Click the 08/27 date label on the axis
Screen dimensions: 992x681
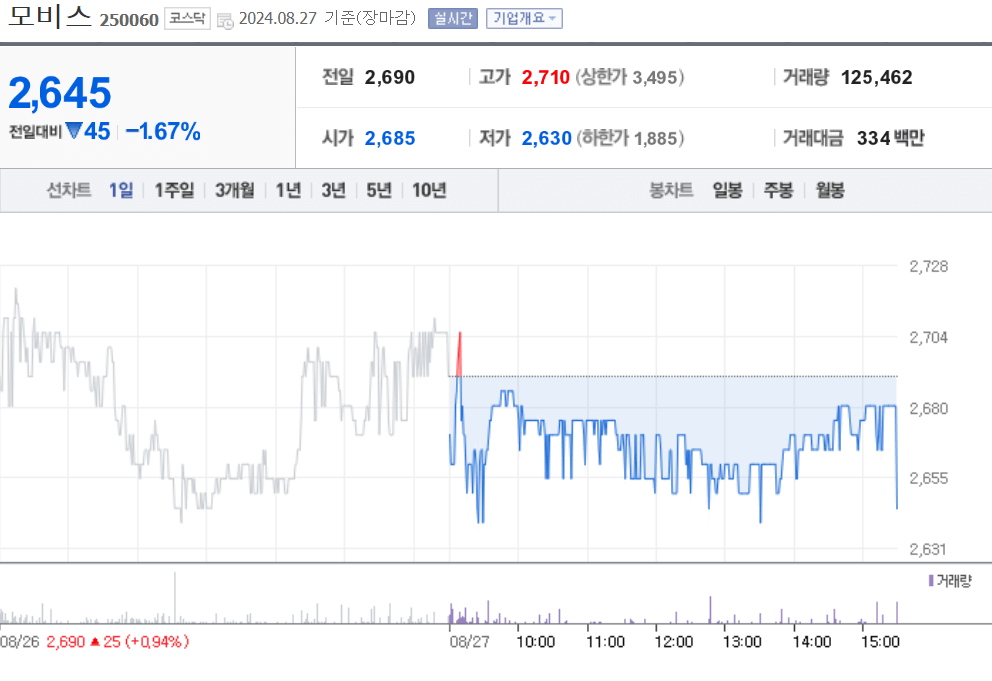pyautogui.click(x=469, y=642)
